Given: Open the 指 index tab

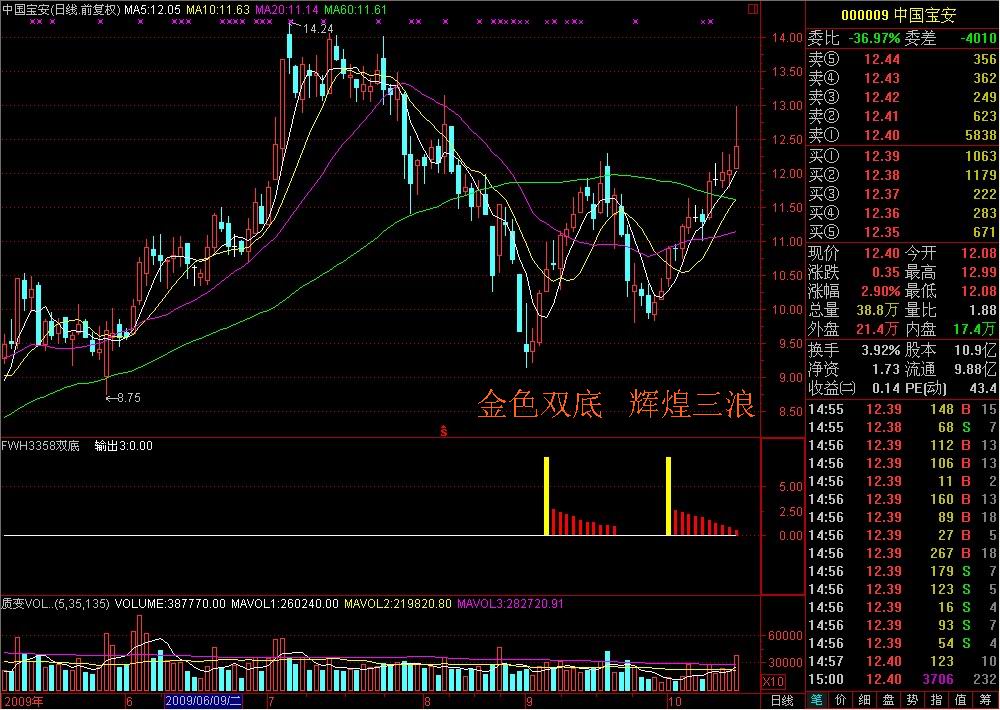Looking at the screenshot, I should pyautogui.click(x=937, y=700).
